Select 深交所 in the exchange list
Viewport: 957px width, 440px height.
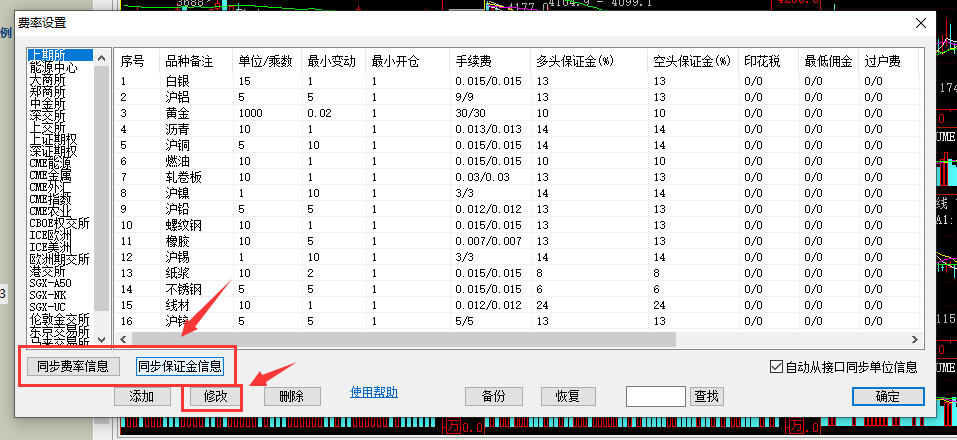coord(60,115)
